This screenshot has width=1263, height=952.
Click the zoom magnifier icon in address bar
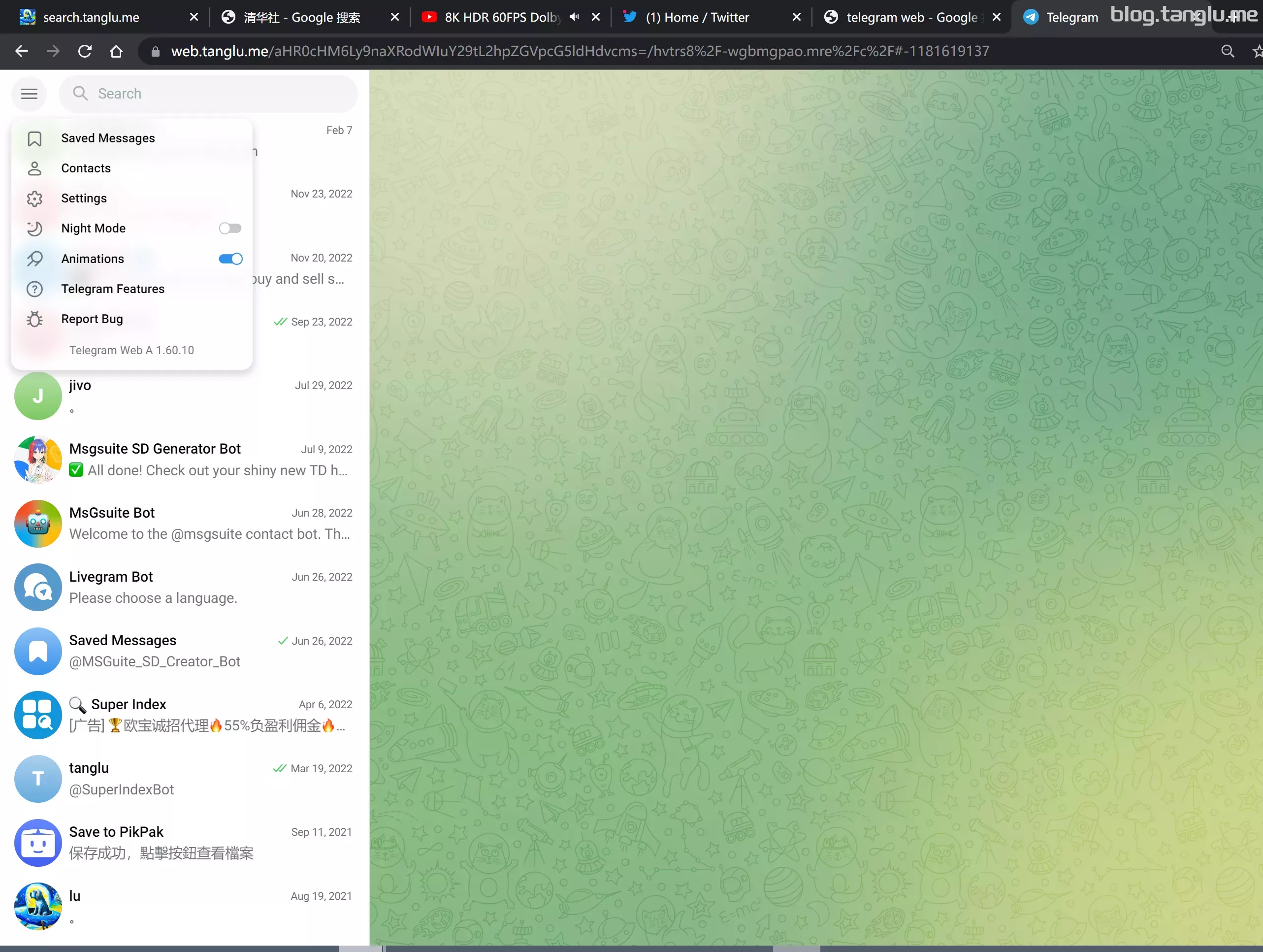1227,51
